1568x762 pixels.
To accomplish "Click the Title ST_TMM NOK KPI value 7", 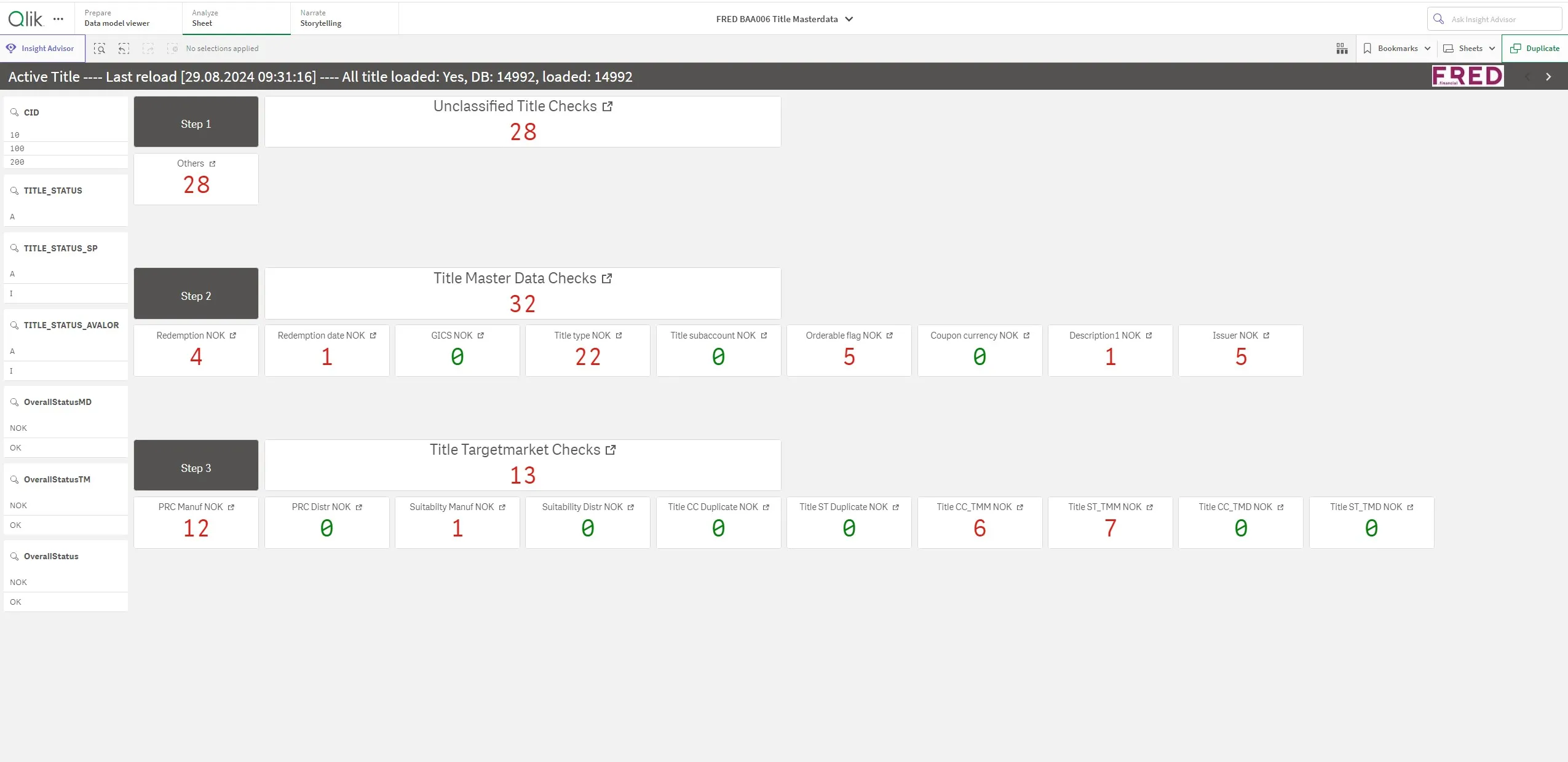I will tap(1111, 528).
